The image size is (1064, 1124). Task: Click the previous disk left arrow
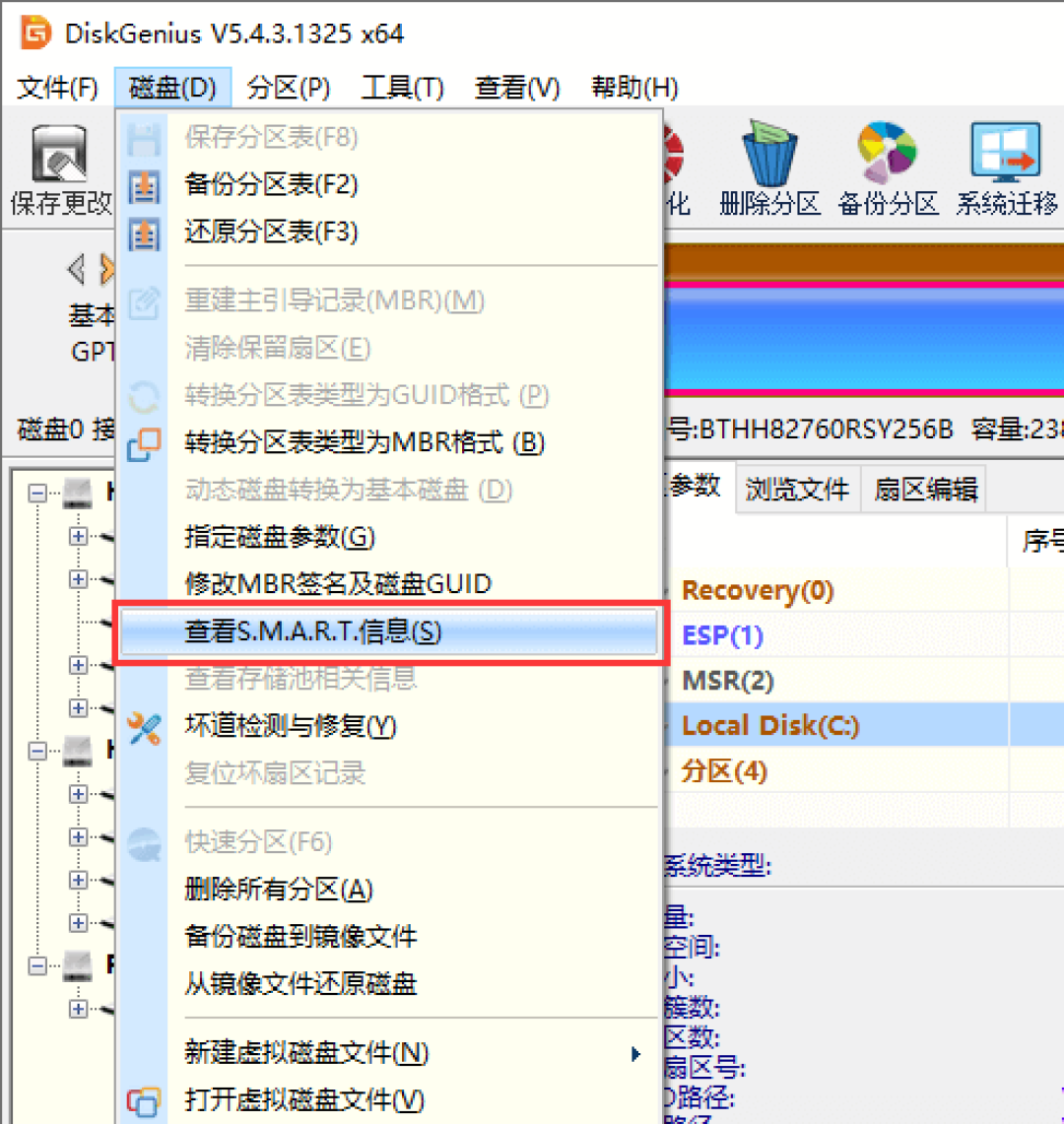pyautogui.click(x=77, y=269)
